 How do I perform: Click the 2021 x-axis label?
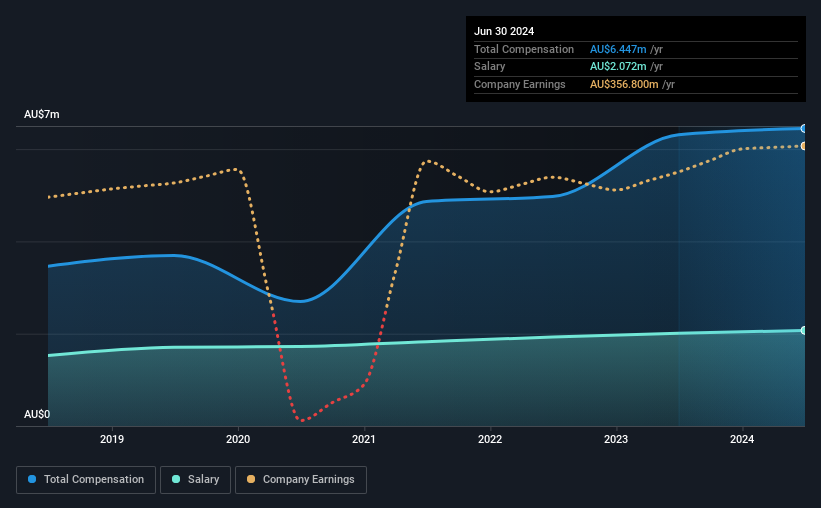pos(364,439)
